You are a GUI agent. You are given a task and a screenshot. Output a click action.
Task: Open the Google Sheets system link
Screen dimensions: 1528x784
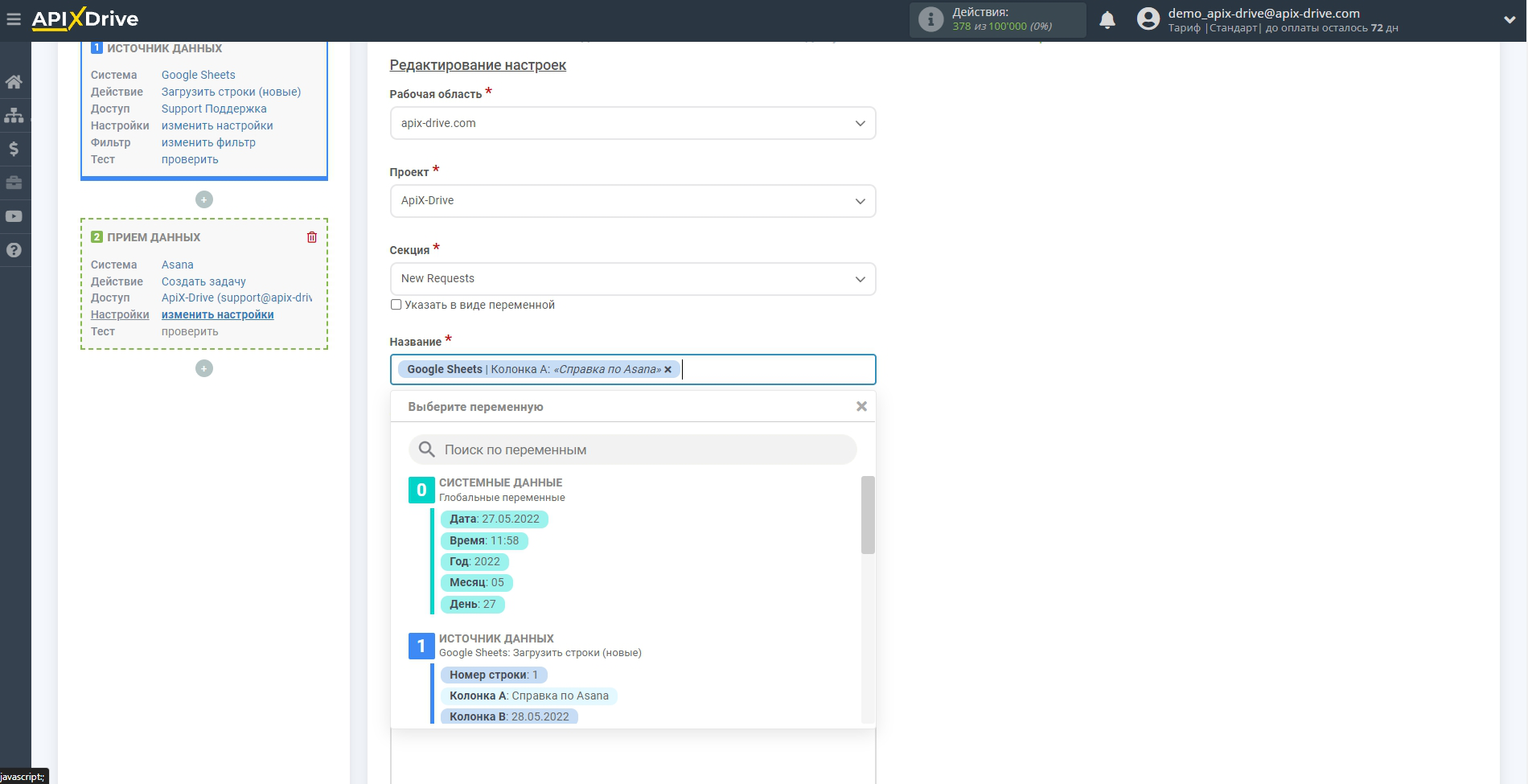click(199, 75)
